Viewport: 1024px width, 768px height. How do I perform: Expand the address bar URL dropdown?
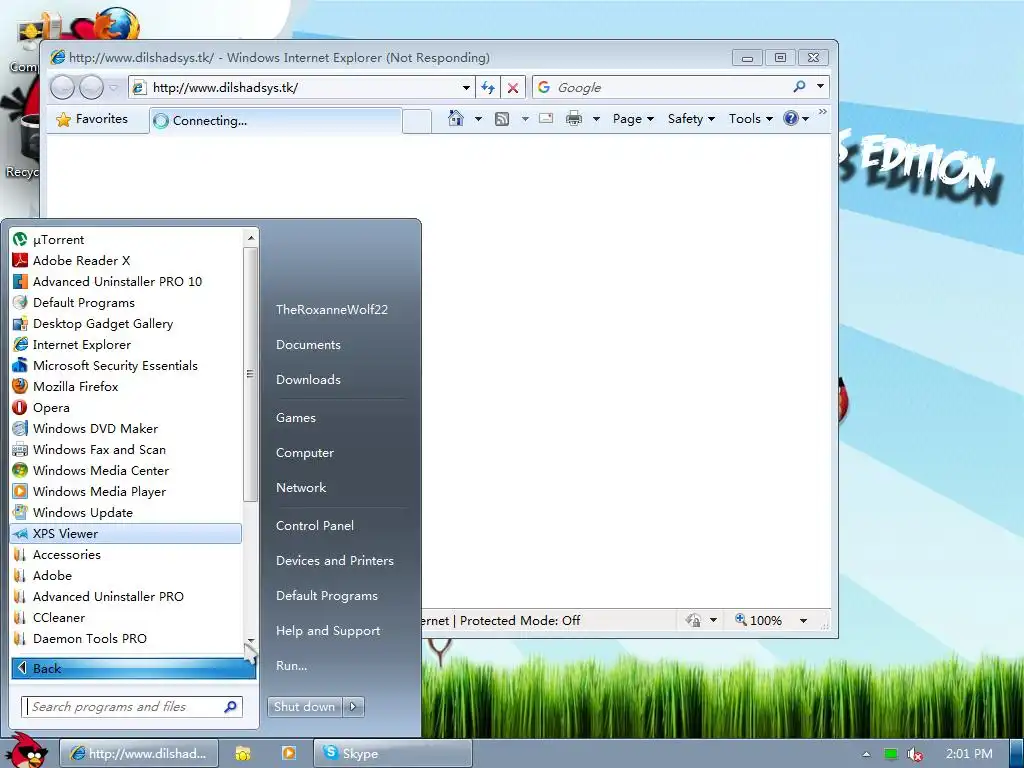(466, 88)
